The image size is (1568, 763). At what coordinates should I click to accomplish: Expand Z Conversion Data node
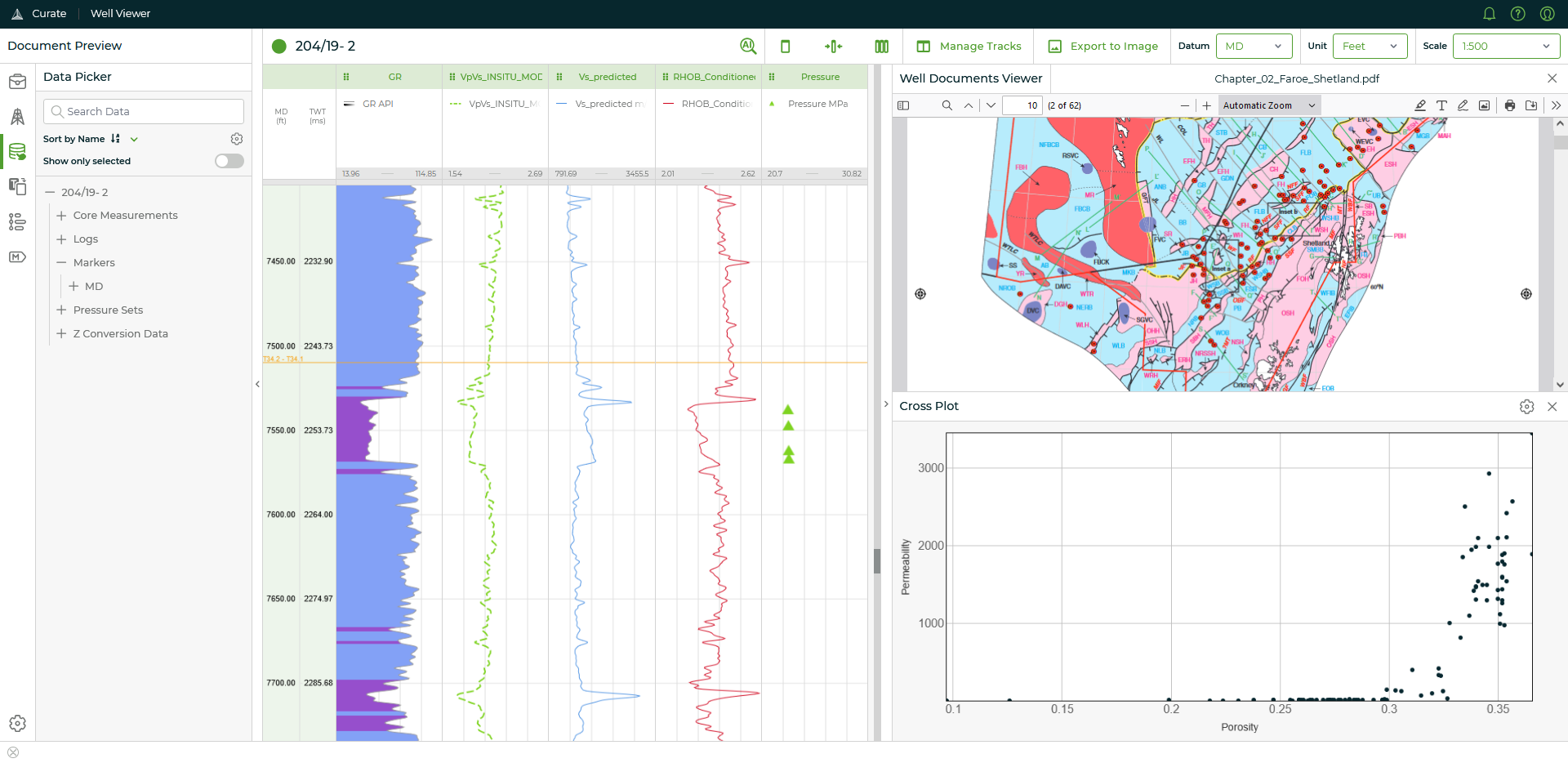61,334
